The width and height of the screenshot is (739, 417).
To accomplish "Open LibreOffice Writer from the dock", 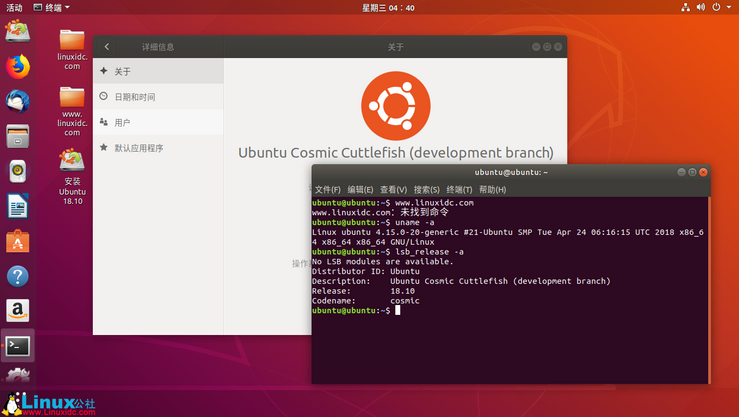I will (x=18, y=206).
